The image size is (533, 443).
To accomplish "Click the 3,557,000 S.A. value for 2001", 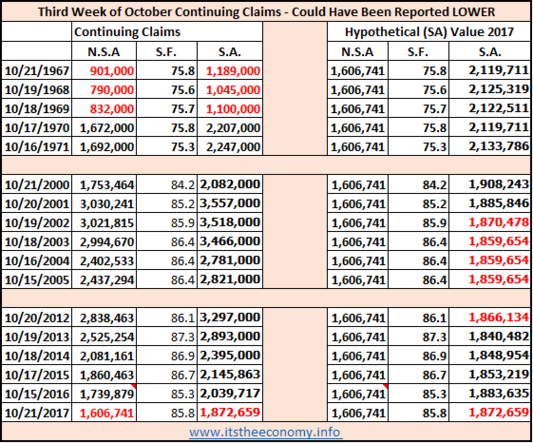I will click(230, 203).
